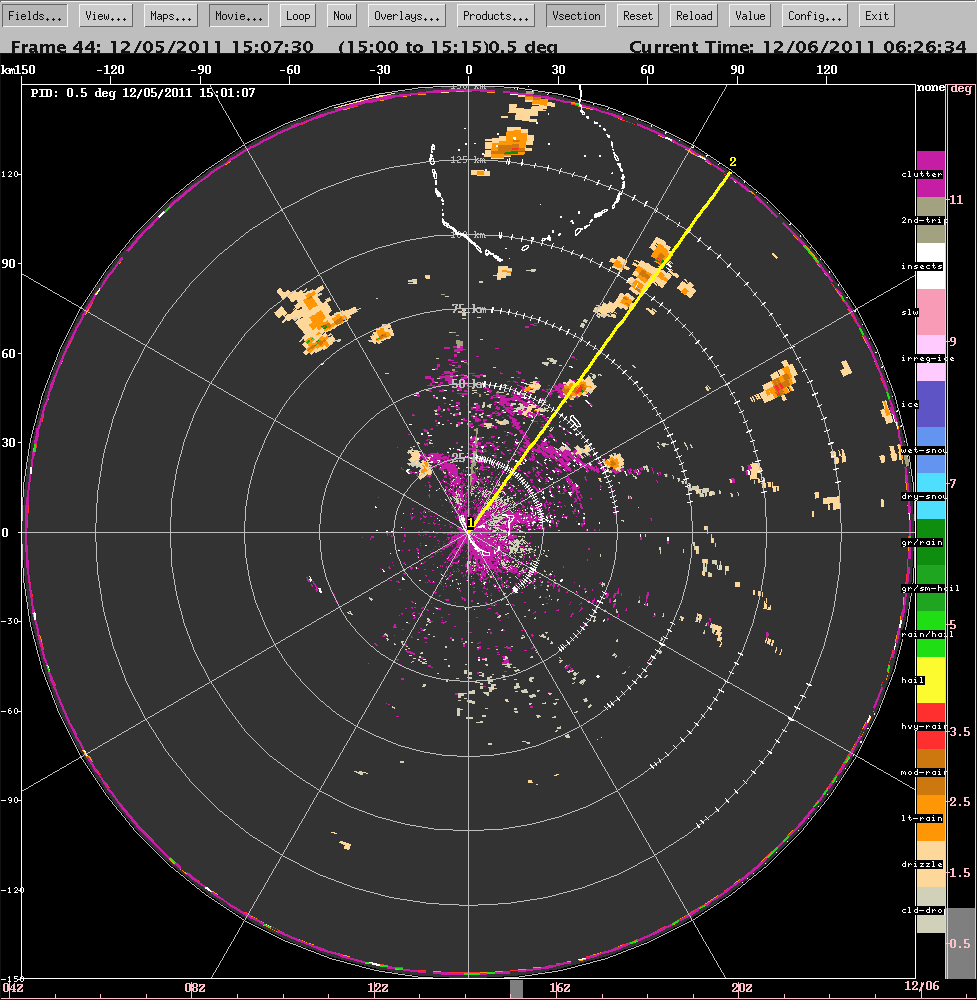Open the Maps... selector
This screenshot has width=977, height=1000.
pyautogui.click(x=171, y=16)
